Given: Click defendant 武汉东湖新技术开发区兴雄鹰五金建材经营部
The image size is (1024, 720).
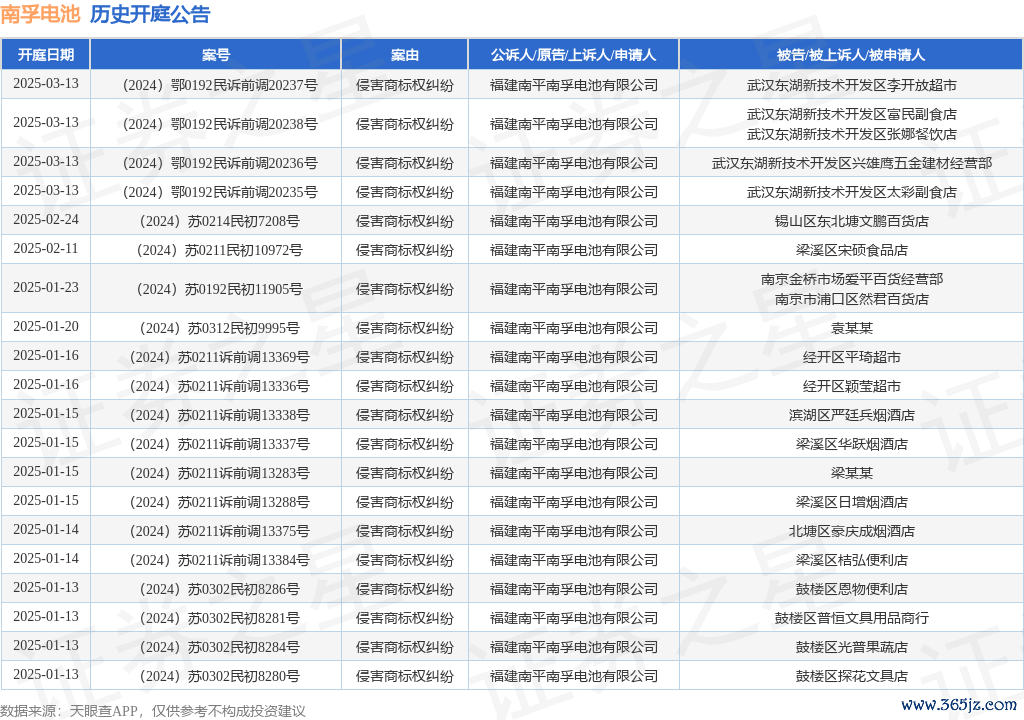Looking at the screenshot, I should click(x=852, y=163).
